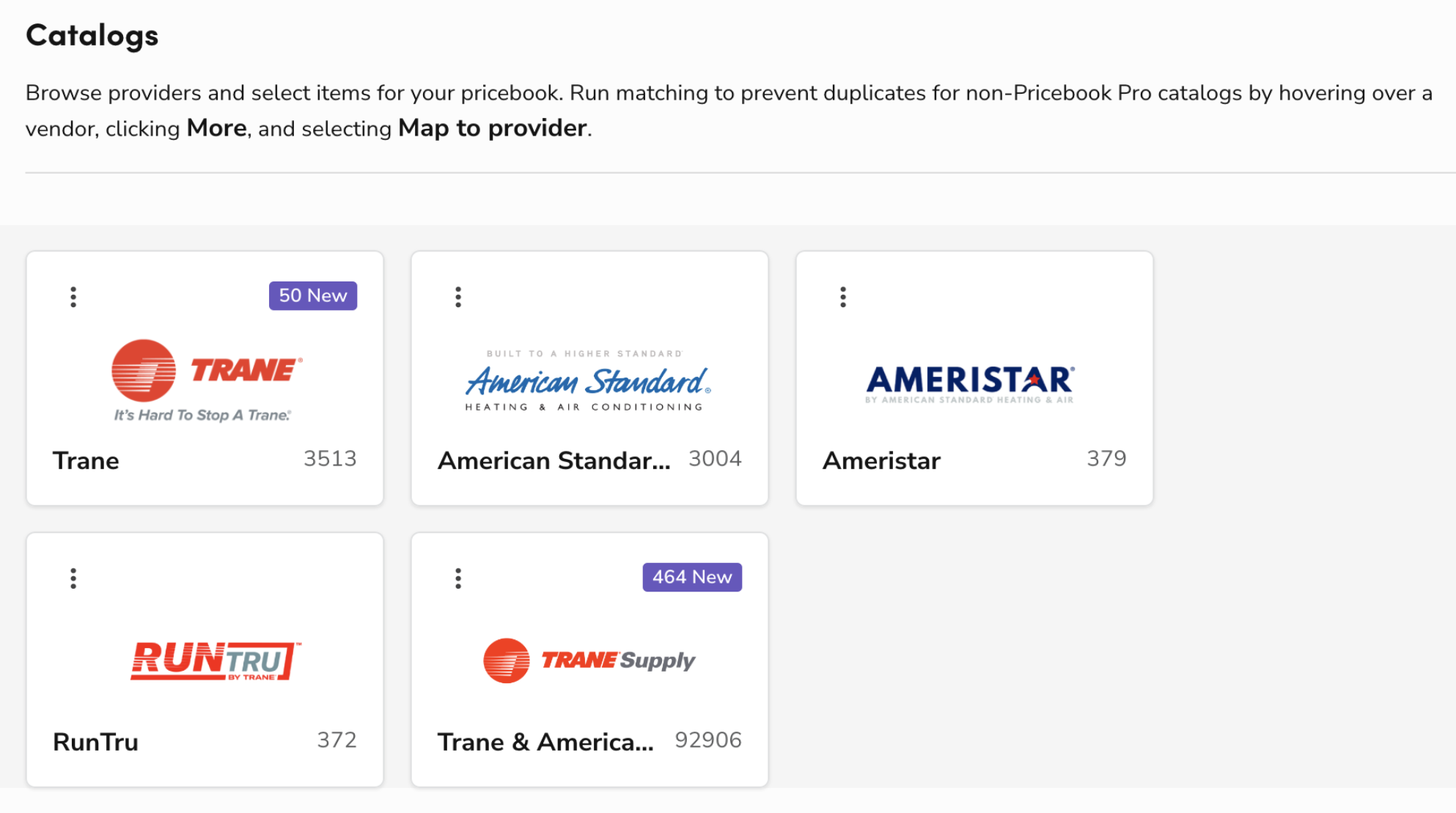
Task: Open the Trane card's three-dot menu
Action: (x=73, y=296)
